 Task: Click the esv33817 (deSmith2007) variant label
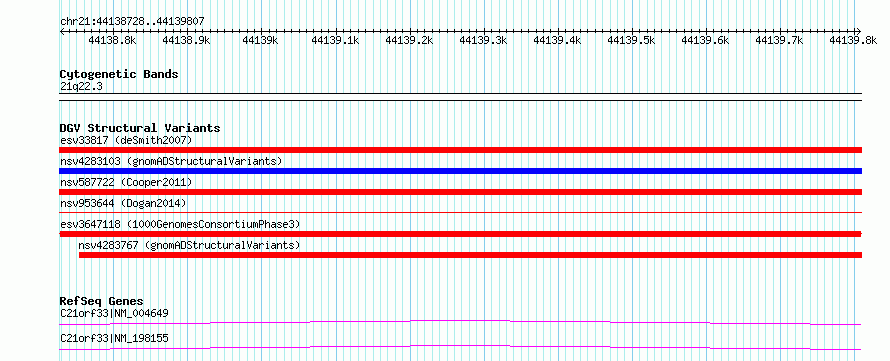[127, 140]
